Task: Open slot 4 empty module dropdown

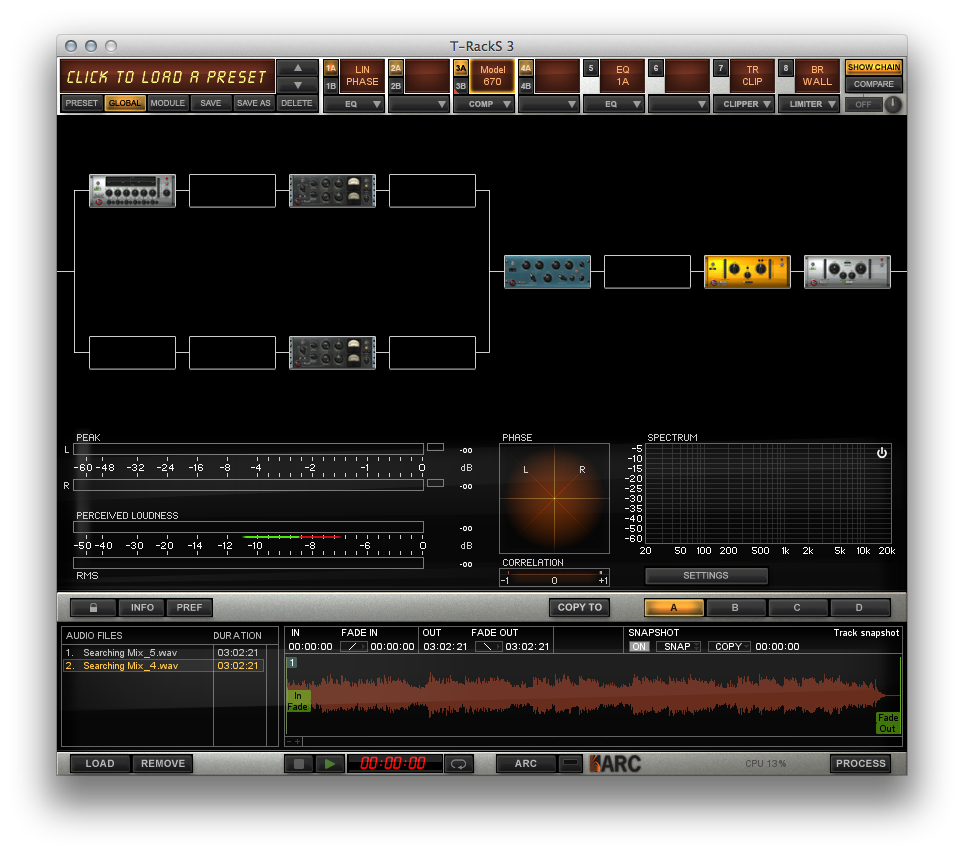Action: pos(549,105)
